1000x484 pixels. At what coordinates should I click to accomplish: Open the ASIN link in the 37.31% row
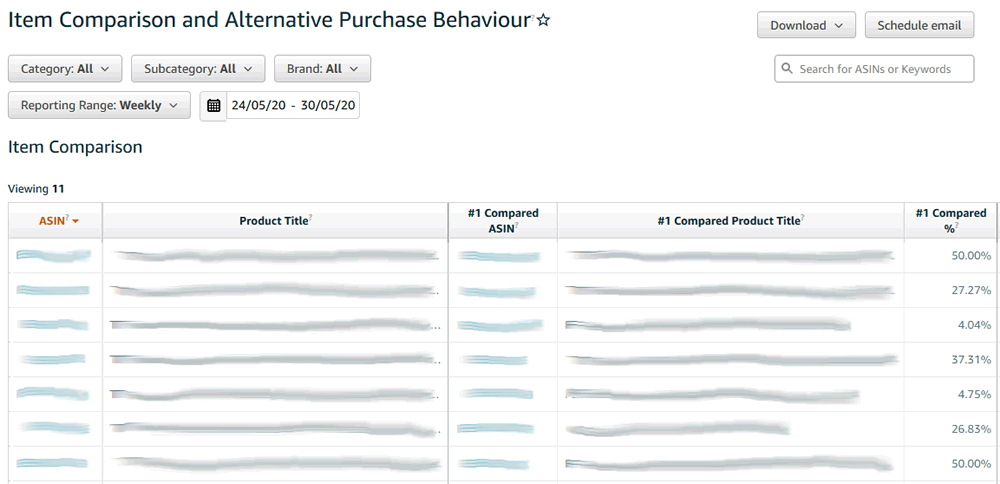[x=52, y=360]
